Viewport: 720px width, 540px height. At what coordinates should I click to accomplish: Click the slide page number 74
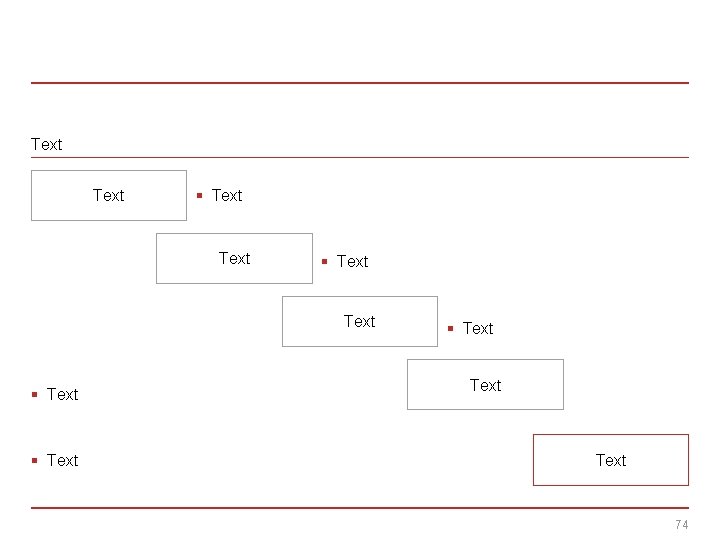pos(682,525)
